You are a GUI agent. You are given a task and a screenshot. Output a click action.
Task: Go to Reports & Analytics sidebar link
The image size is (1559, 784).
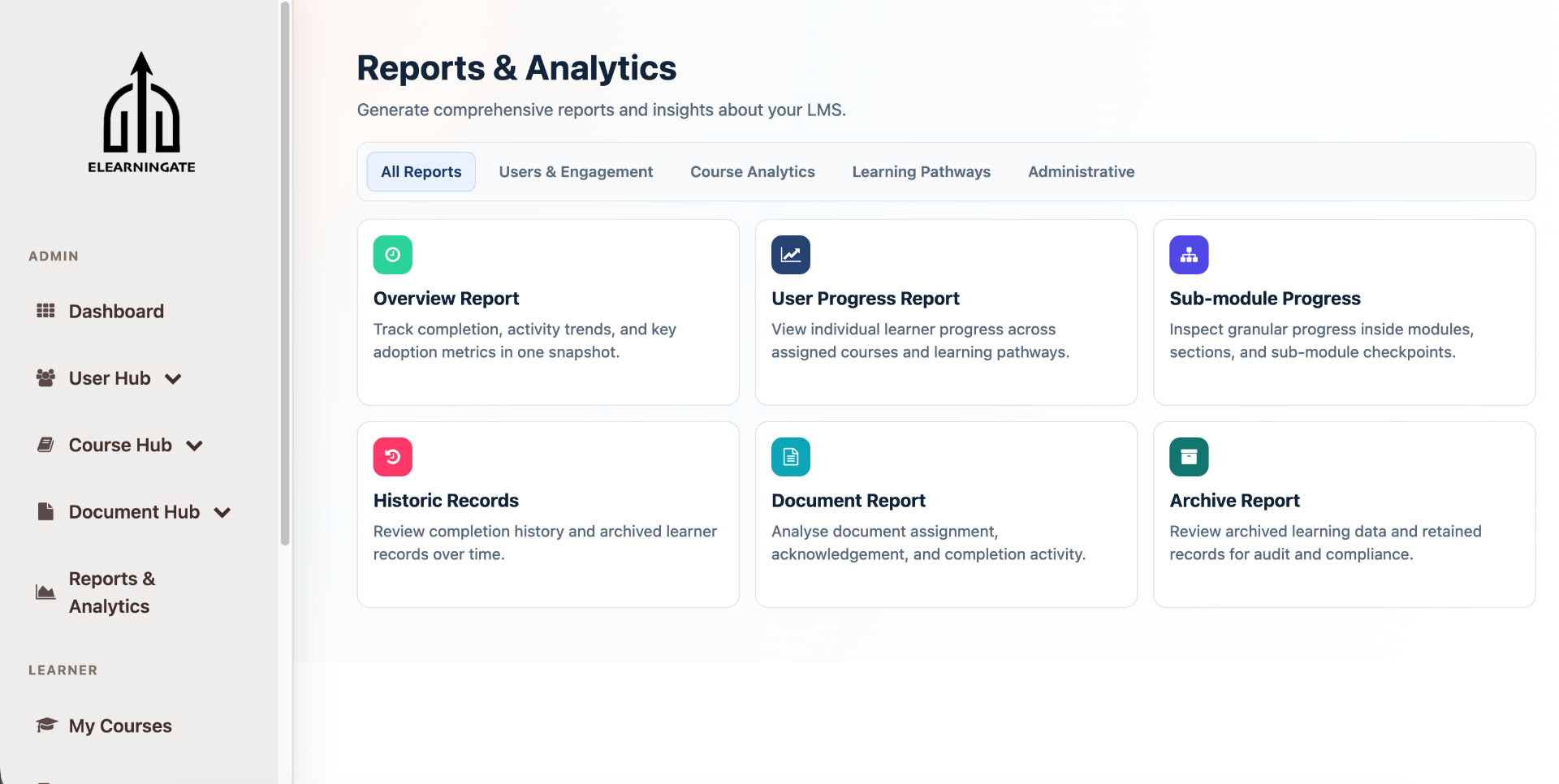pos(112,592)
